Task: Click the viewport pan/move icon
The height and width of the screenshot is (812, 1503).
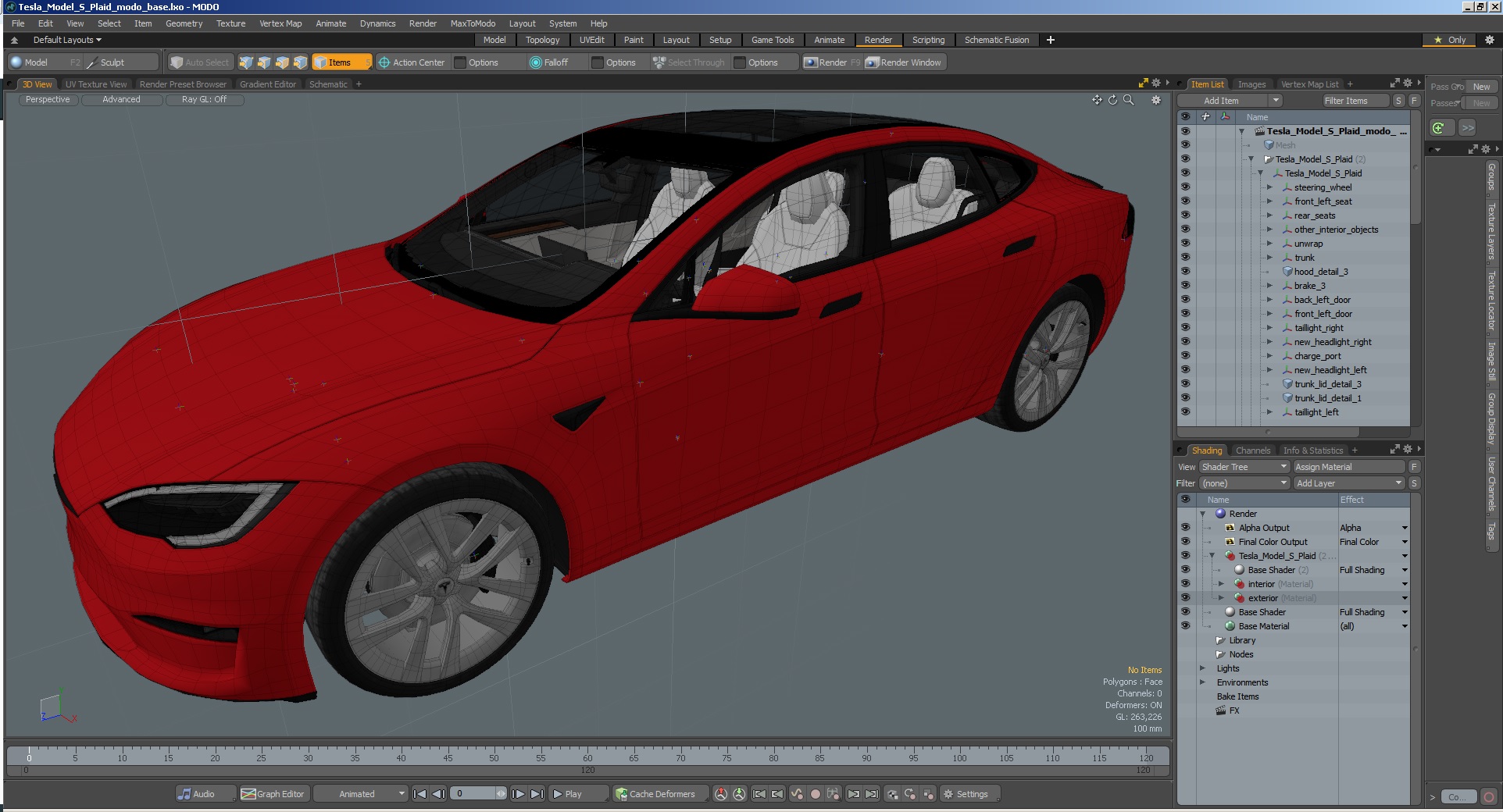Action: pyautogui.click(x=1097, y=100)
